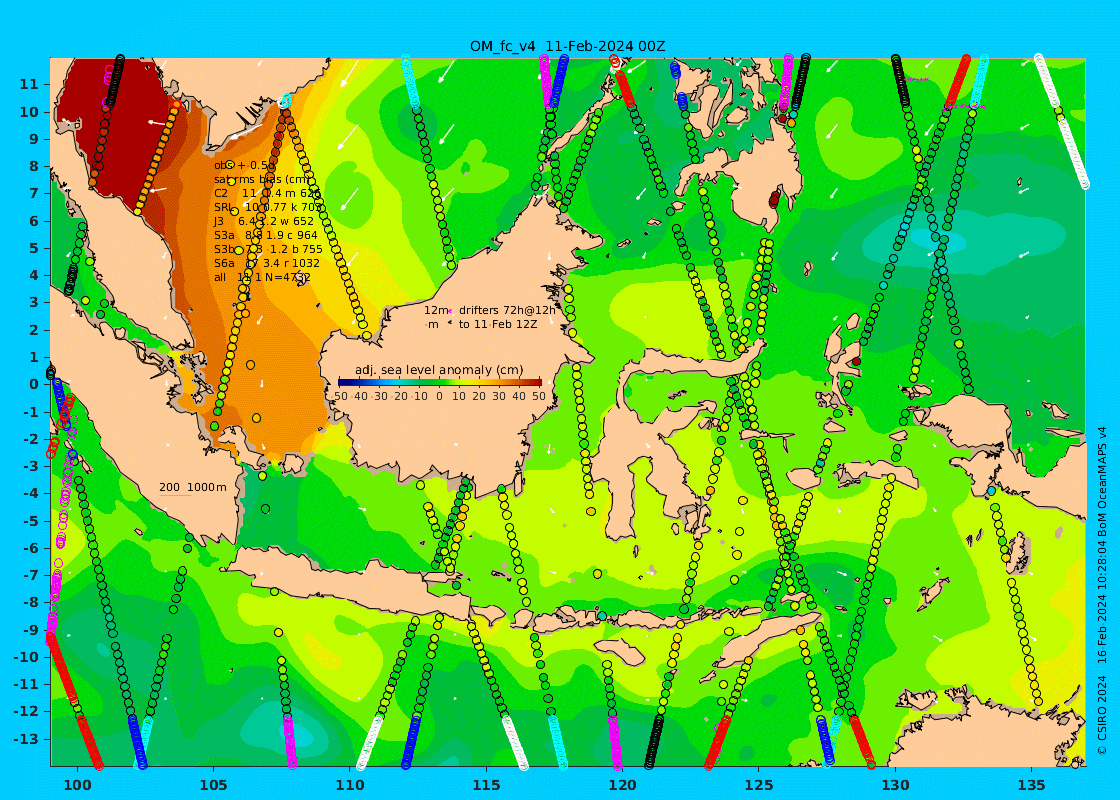Viewport: 1120px width, 800px height.
Task: Click longitude tick label 135
Action: click(x=1031, y=786)
